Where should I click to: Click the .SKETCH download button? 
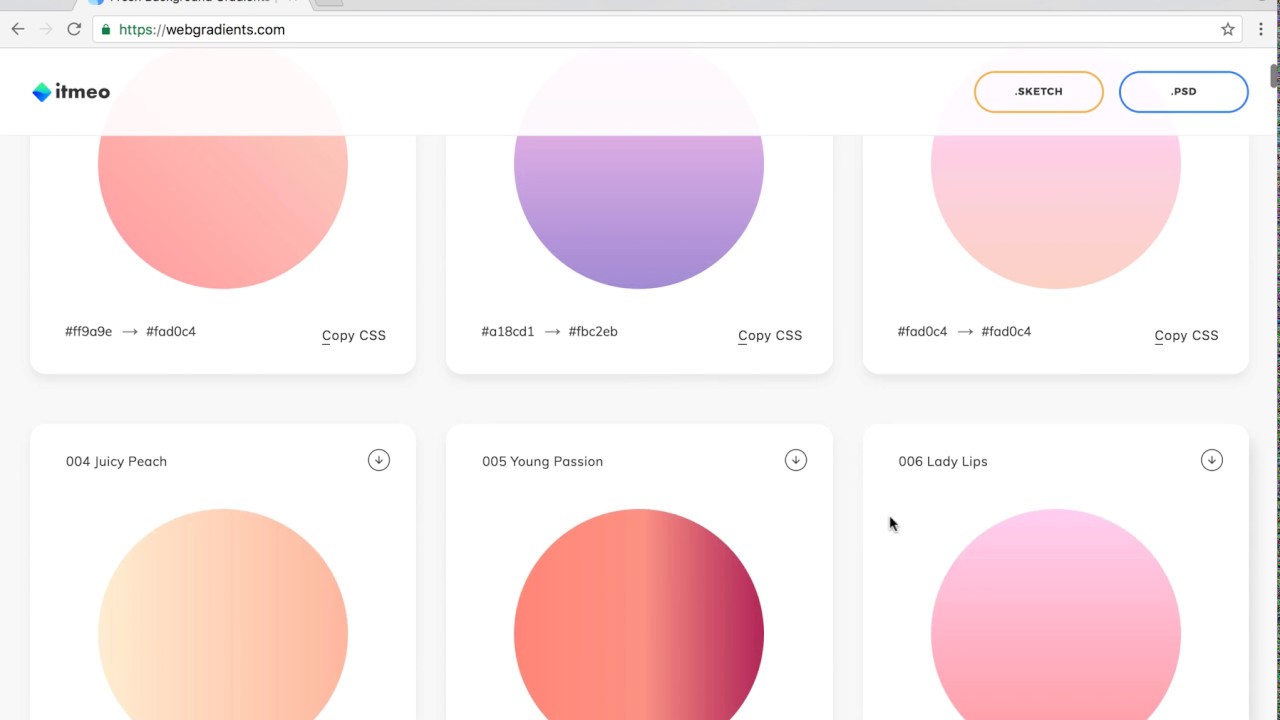(1039, 92)
